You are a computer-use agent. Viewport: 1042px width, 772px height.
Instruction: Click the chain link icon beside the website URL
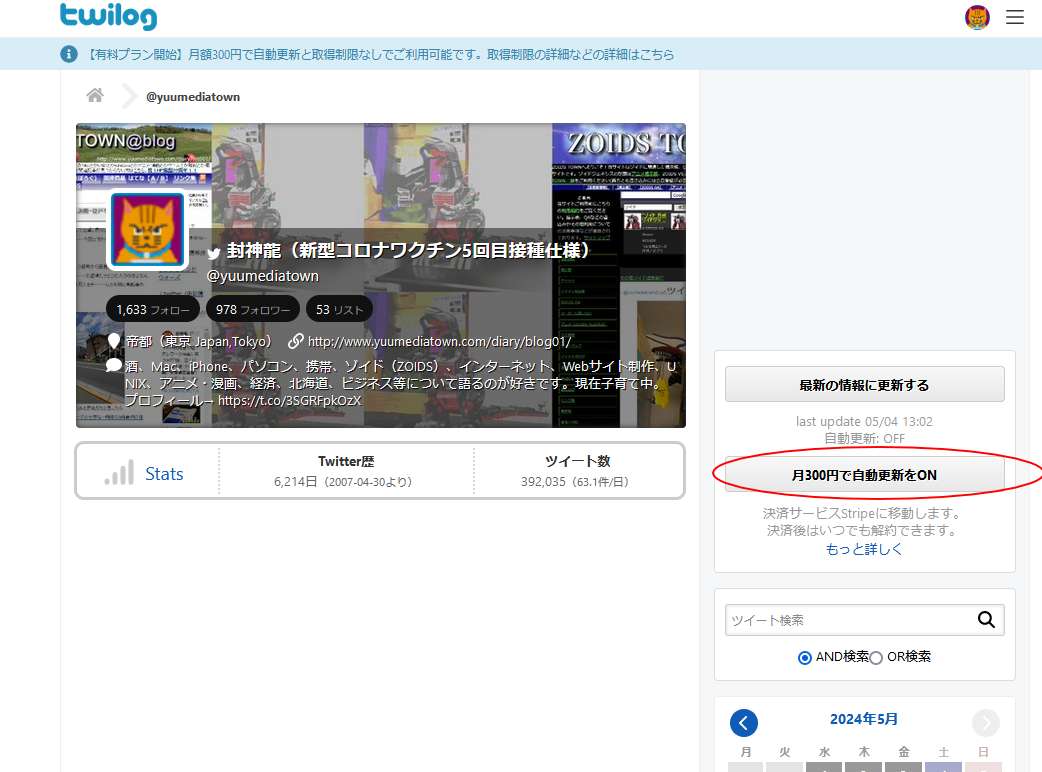coord(296,341)
